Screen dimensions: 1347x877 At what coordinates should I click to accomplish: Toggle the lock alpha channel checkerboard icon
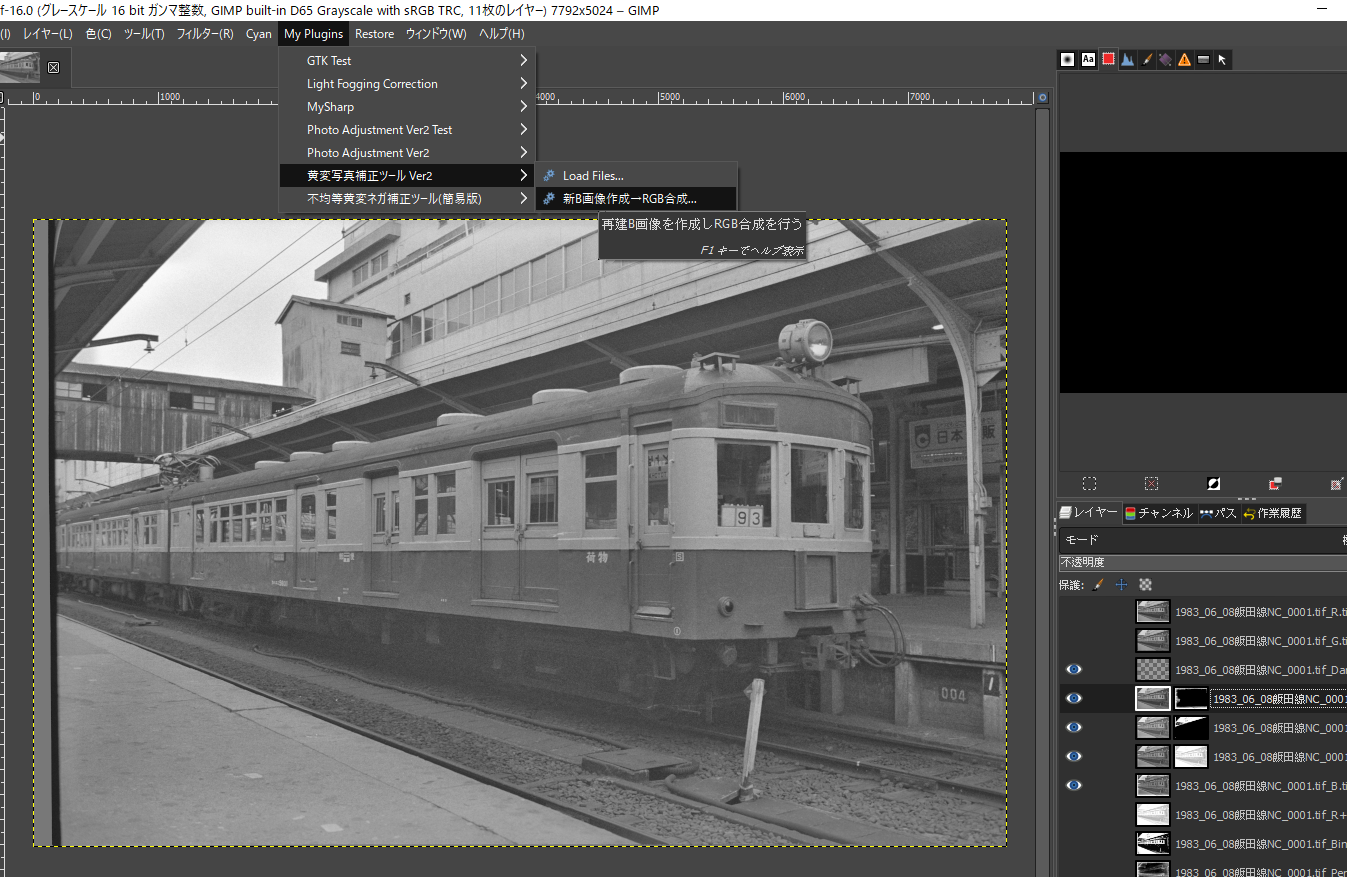click(x=1146, y=584)
